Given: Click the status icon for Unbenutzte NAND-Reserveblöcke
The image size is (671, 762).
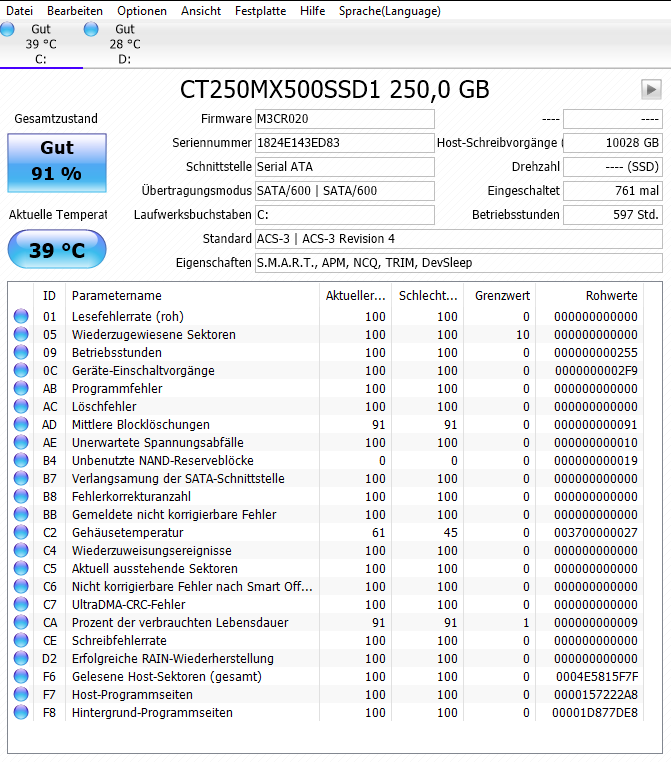Looking at the screenshot, I should 21,460.
